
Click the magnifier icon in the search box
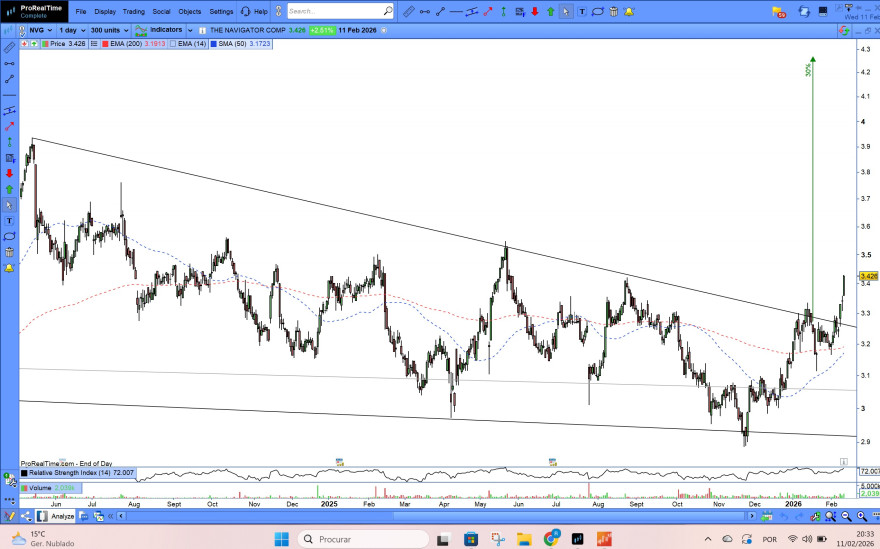tap(387, 12)
